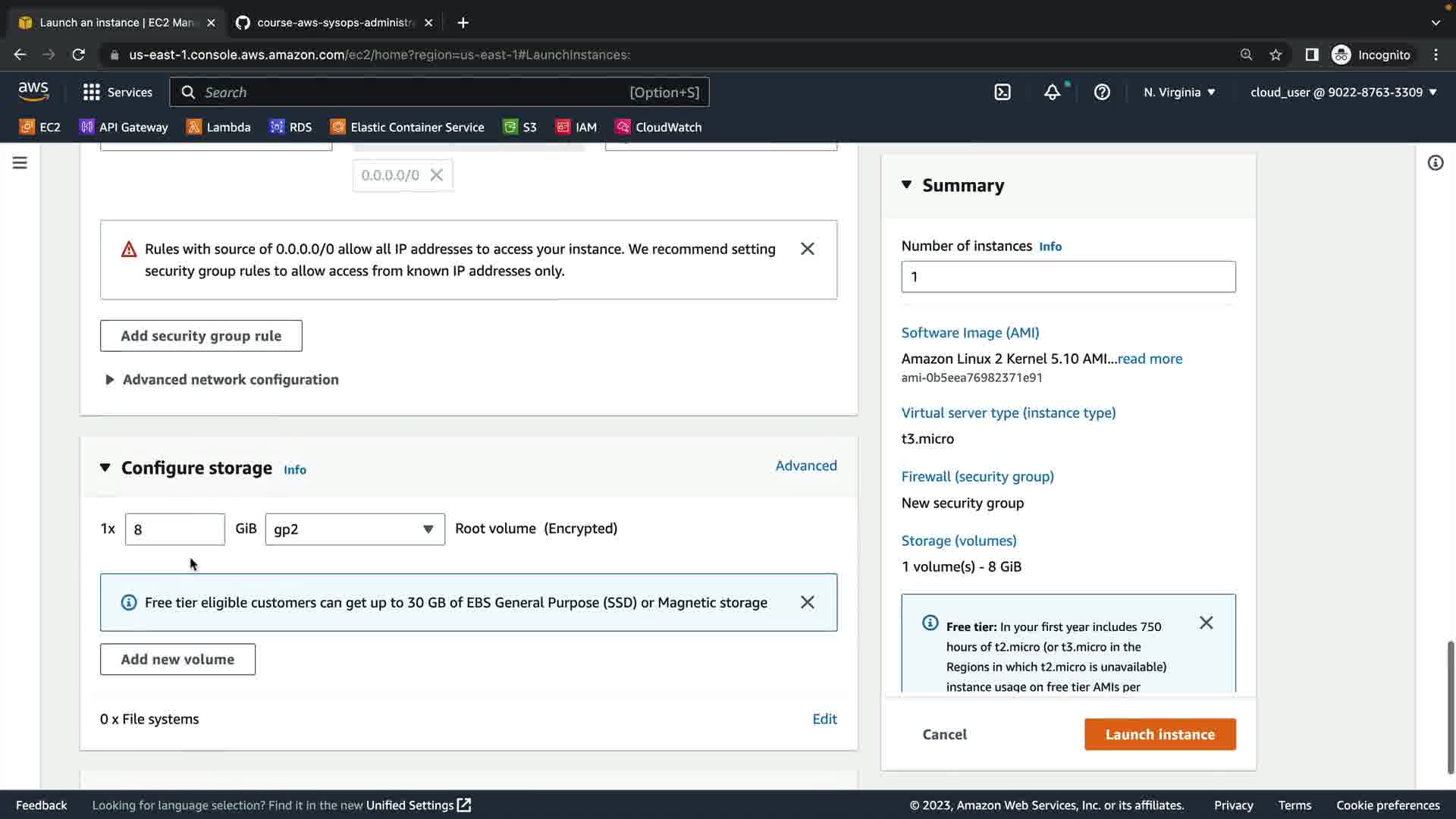Open the hamburger side navigation menu
1456x819 pixels.
20,163
